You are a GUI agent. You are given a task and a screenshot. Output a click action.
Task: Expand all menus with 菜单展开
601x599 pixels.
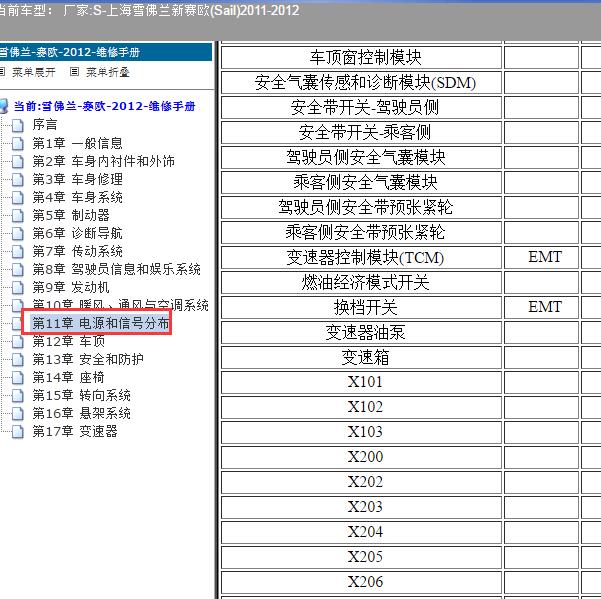click(x=34, y=72)
